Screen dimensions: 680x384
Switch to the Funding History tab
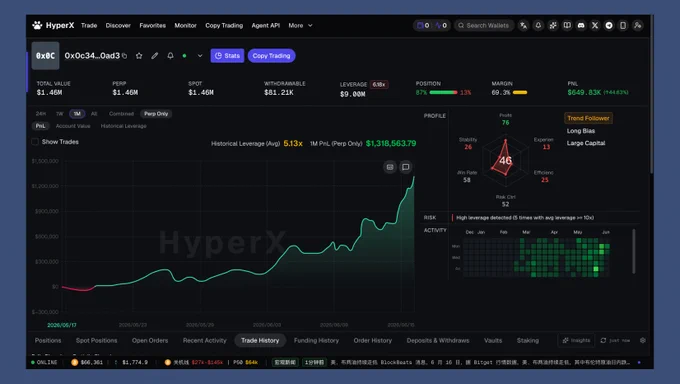click(x=316, y=341)
